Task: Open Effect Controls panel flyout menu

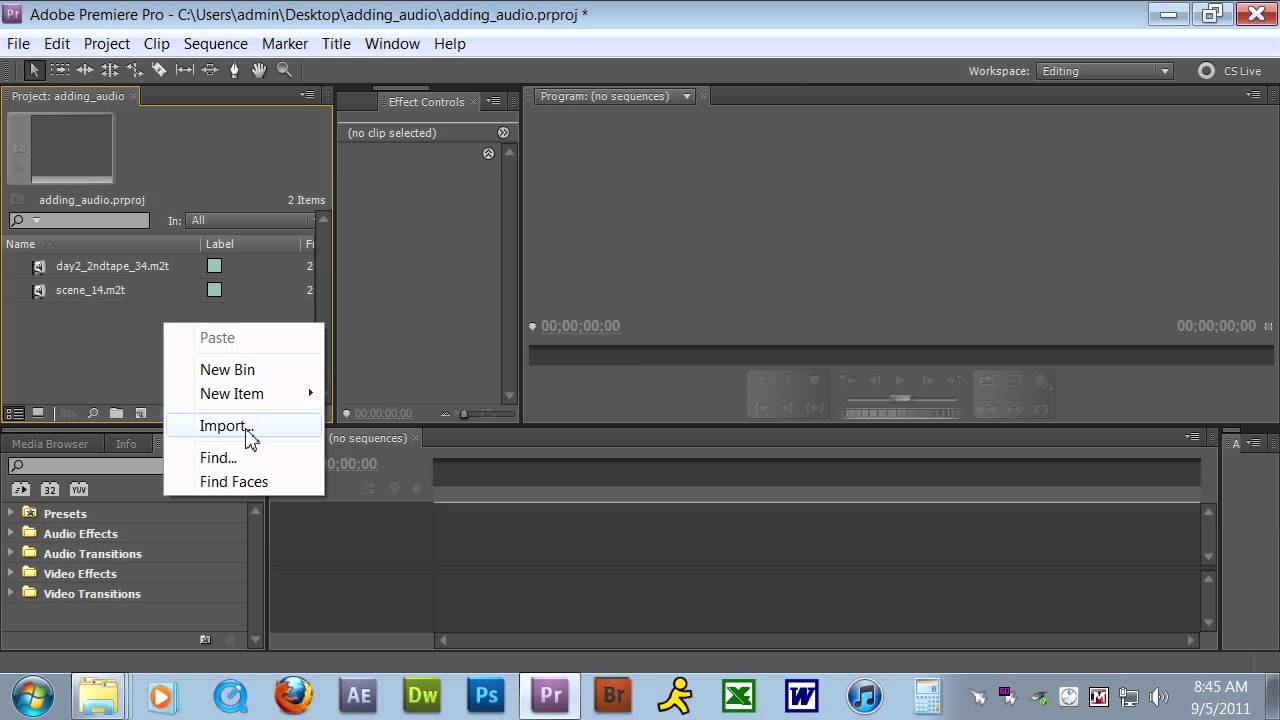Action: click(493, 101)
